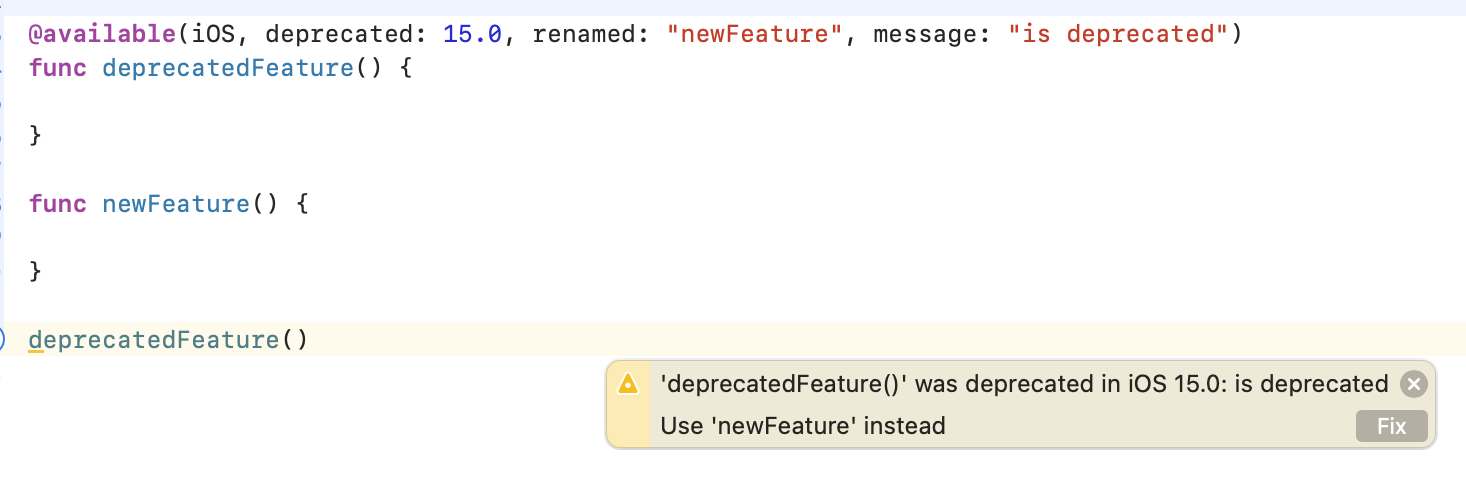Click the "was deprecated in iOS 15.0" warning message
1466x484 pixels.
(x=1024, y=384)
